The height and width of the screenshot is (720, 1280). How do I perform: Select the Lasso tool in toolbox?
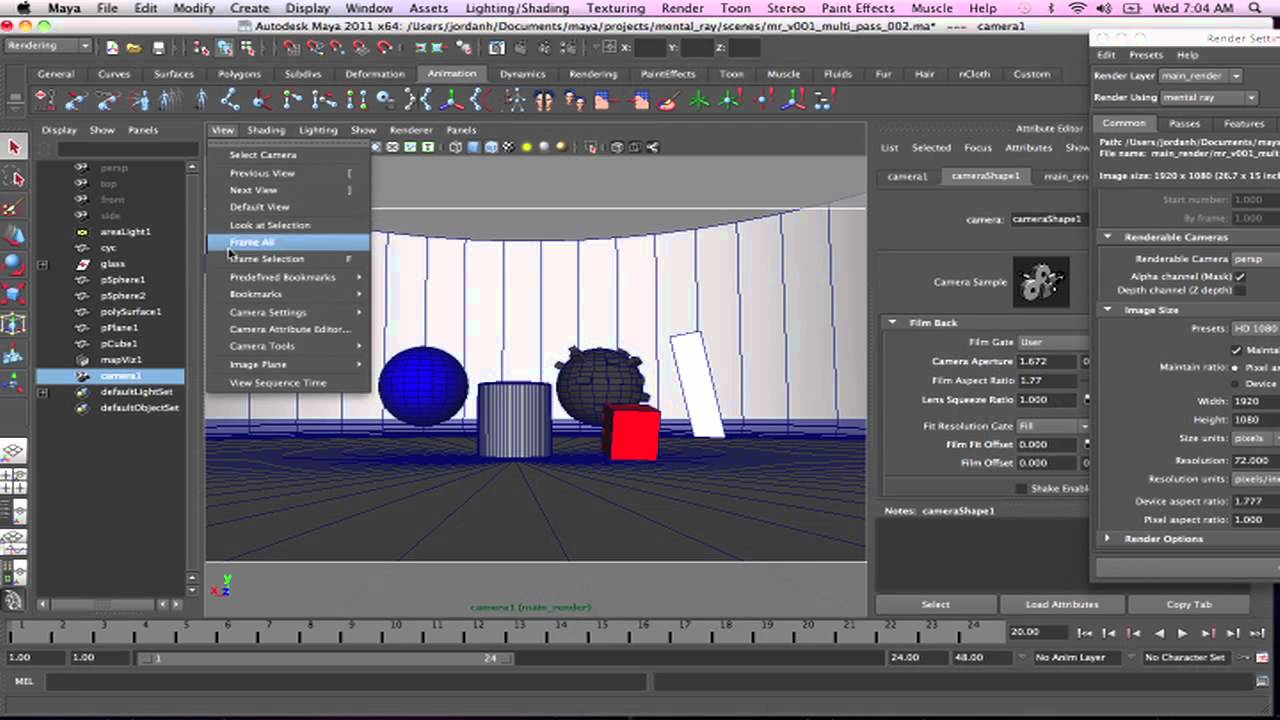14,178
